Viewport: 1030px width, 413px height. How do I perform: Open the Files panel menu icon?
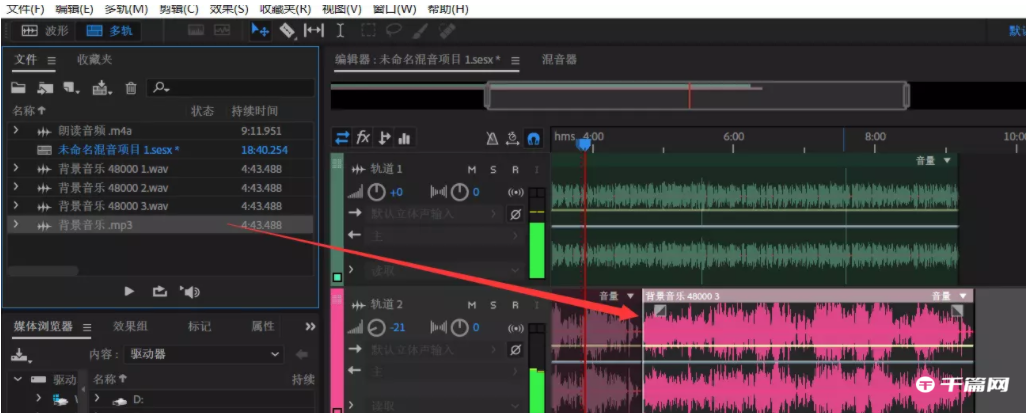pos(51,60)
